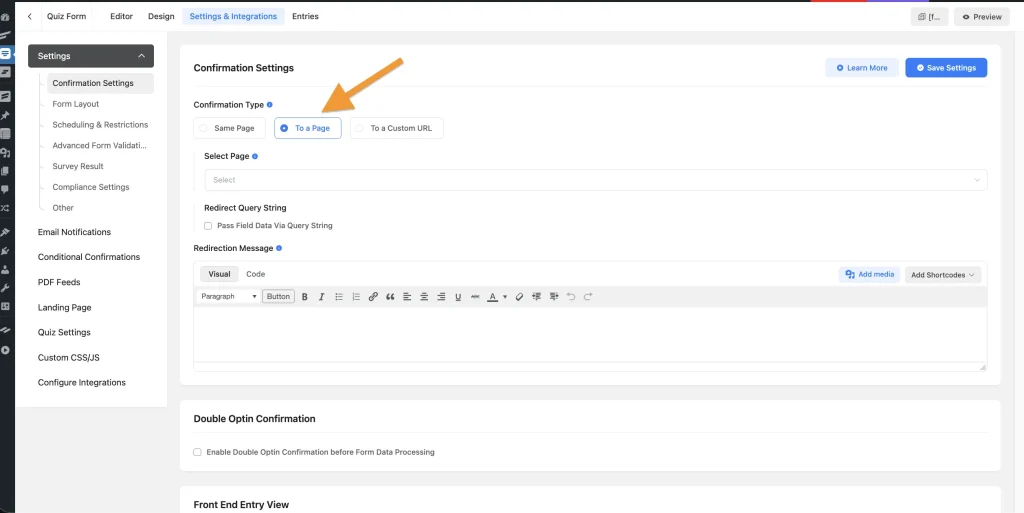The height and width of the screenshot is (513, 1024).
Task: Apply strikethrough formatting in the editor
Action: click(x=475, y=297)
